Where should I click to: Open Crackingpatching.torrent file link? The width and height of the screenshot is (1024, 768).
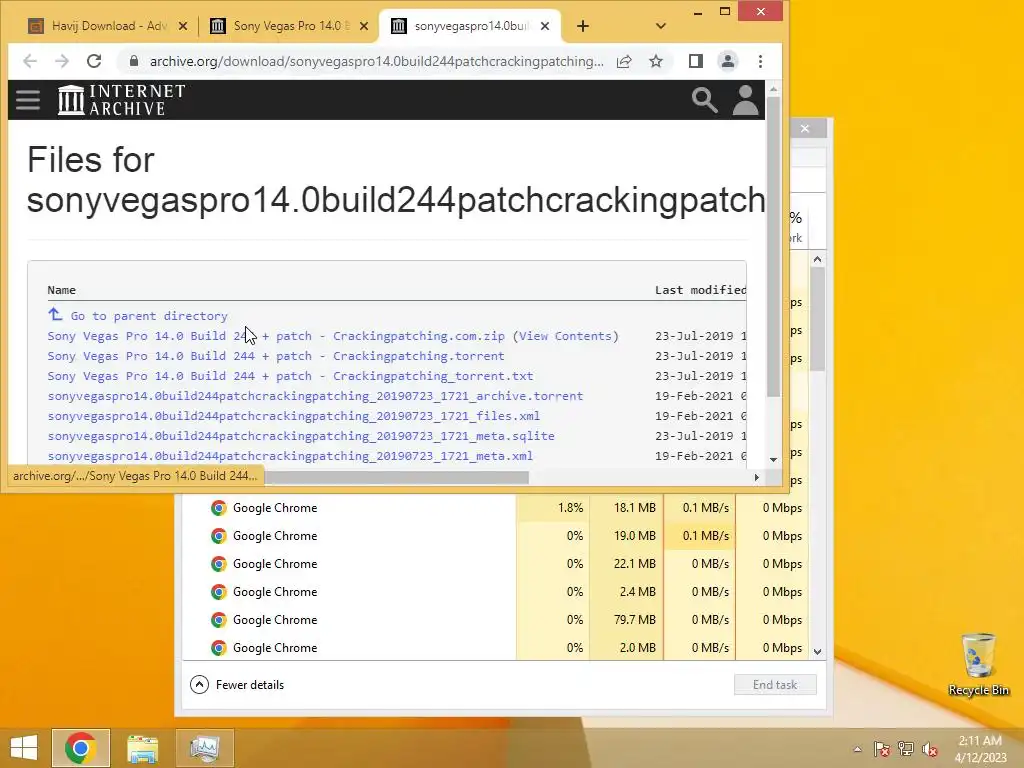[276, 356]
